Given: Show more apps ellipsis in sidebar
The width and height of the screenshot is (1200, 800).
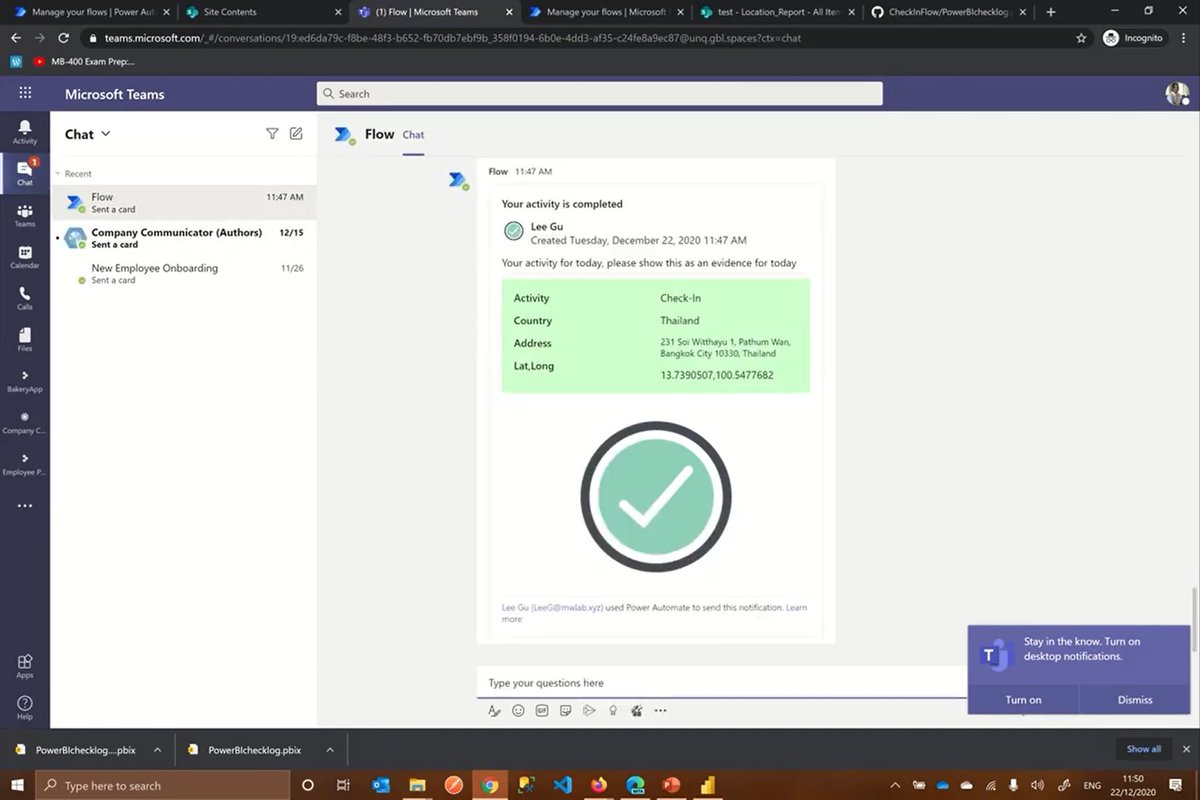Looking at the screenshot, I should click(25, 506).
